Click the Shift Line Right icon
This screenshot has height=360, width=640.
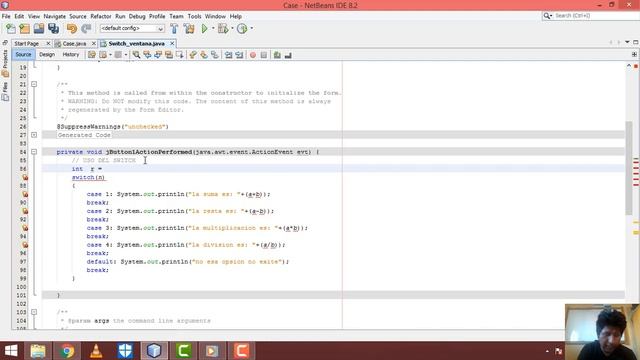239,55
